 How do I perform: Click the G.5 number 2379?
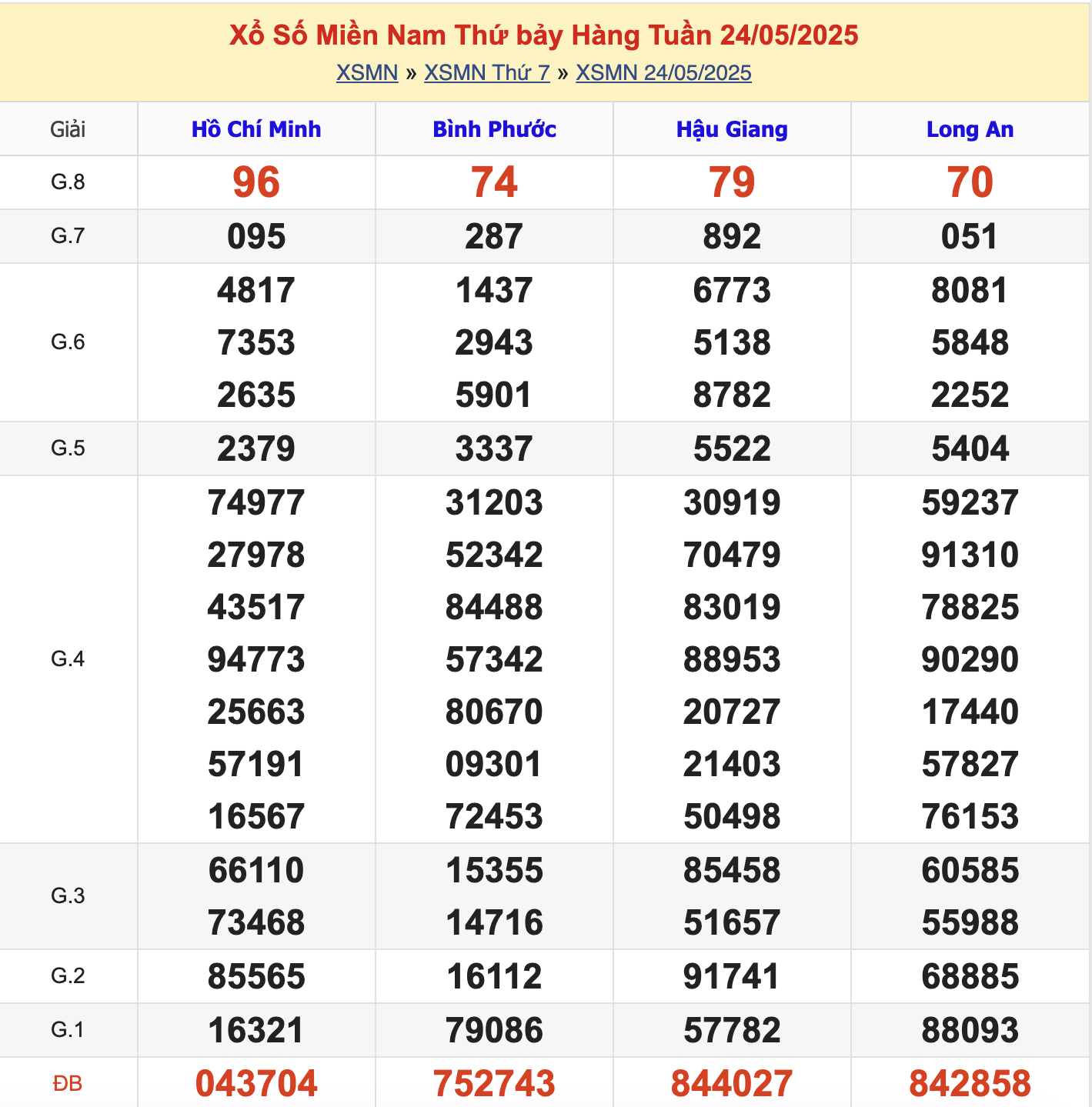pyautogui.click(x=256, y=448)
